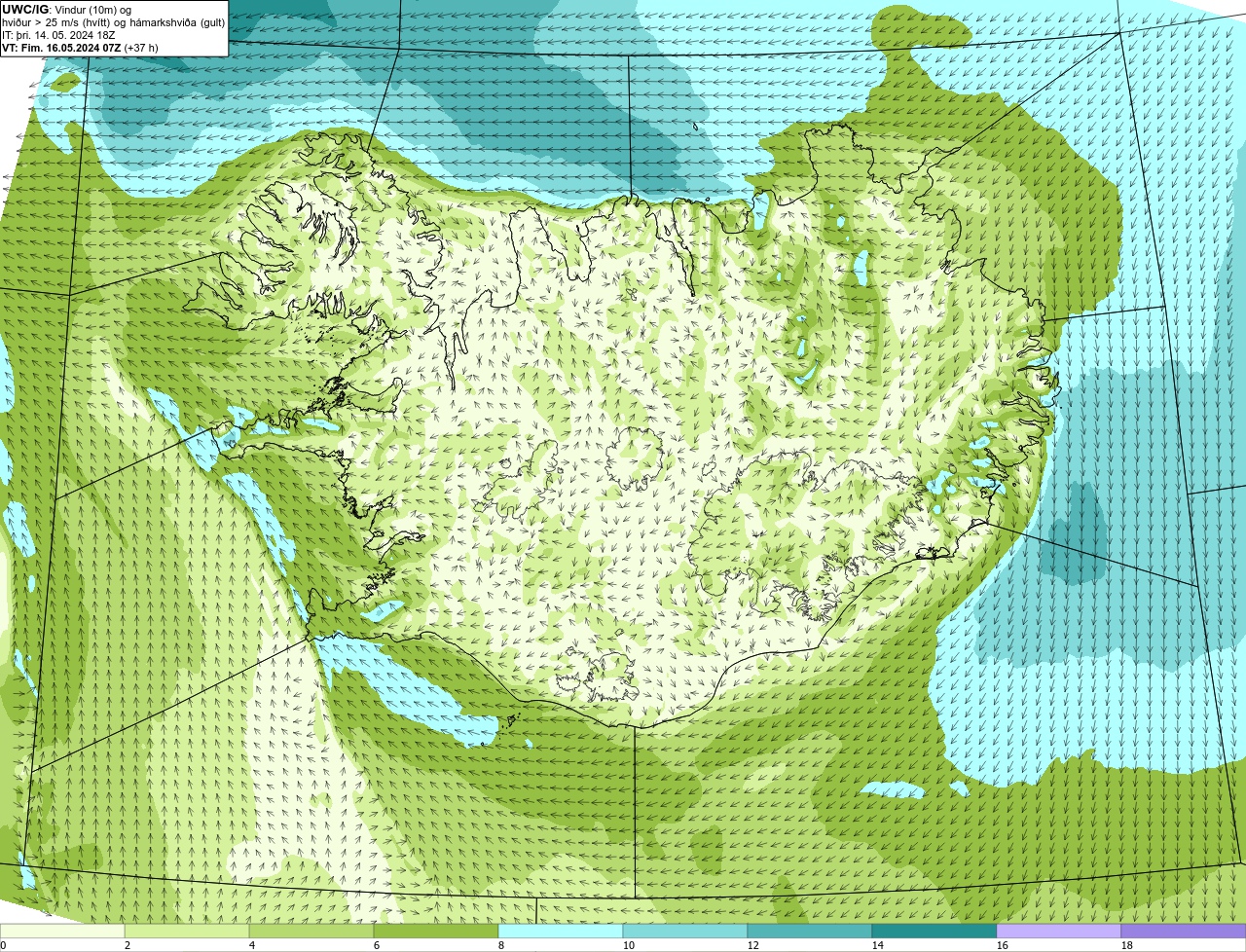Screen dimensions: 1246x952
Task: Click the legend tick label '10'
Action: 629,945
